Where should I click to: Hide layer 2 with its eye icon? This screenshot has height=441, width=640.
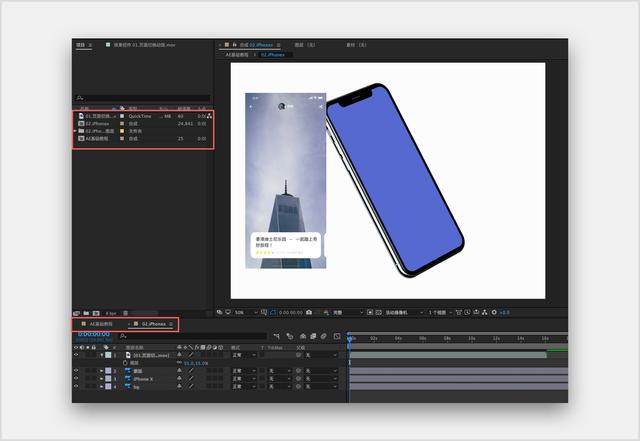tap(76, 371)
